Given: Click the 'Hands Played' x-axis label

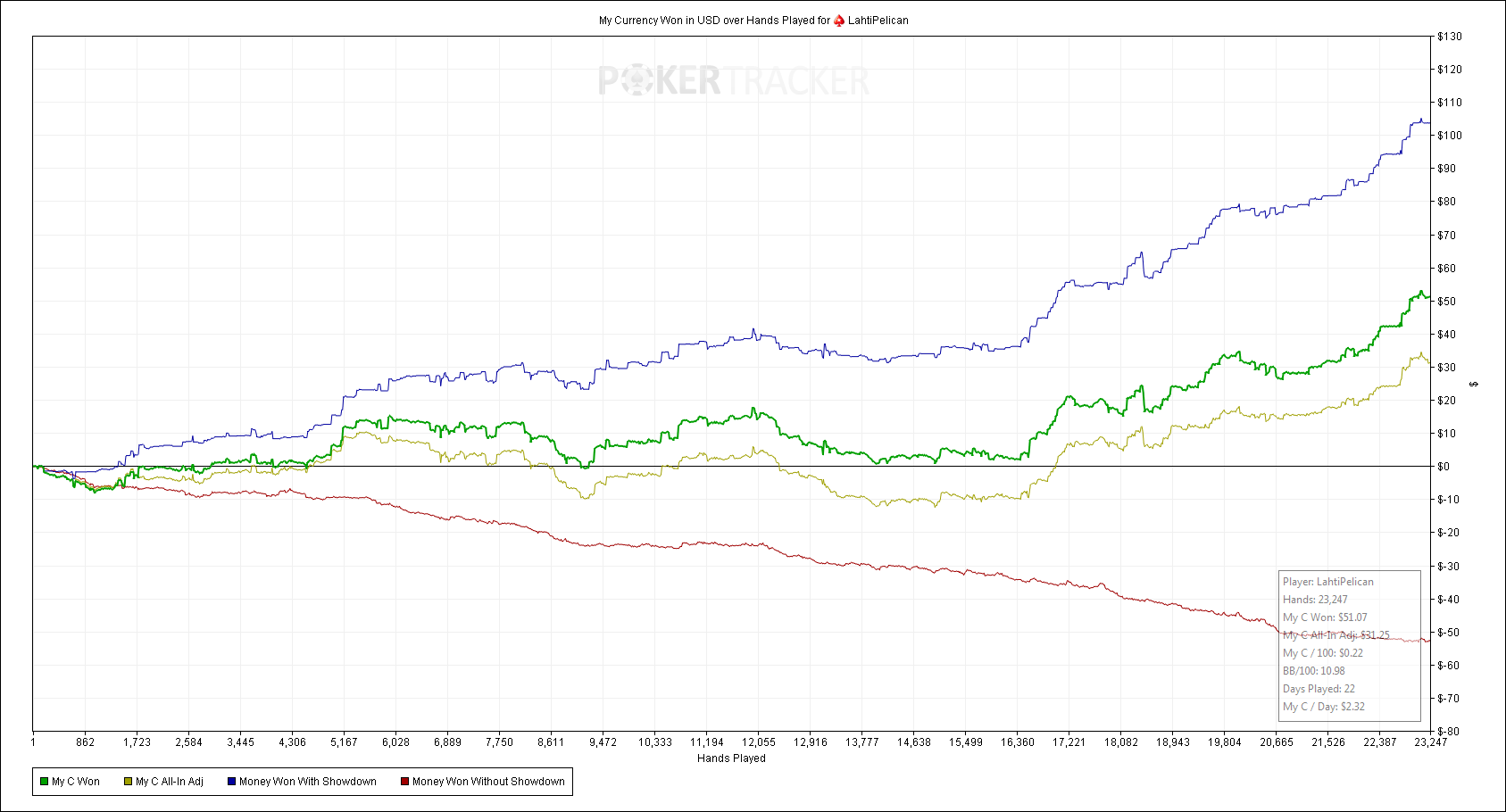Looking at the screenshot, I should 731,758.
